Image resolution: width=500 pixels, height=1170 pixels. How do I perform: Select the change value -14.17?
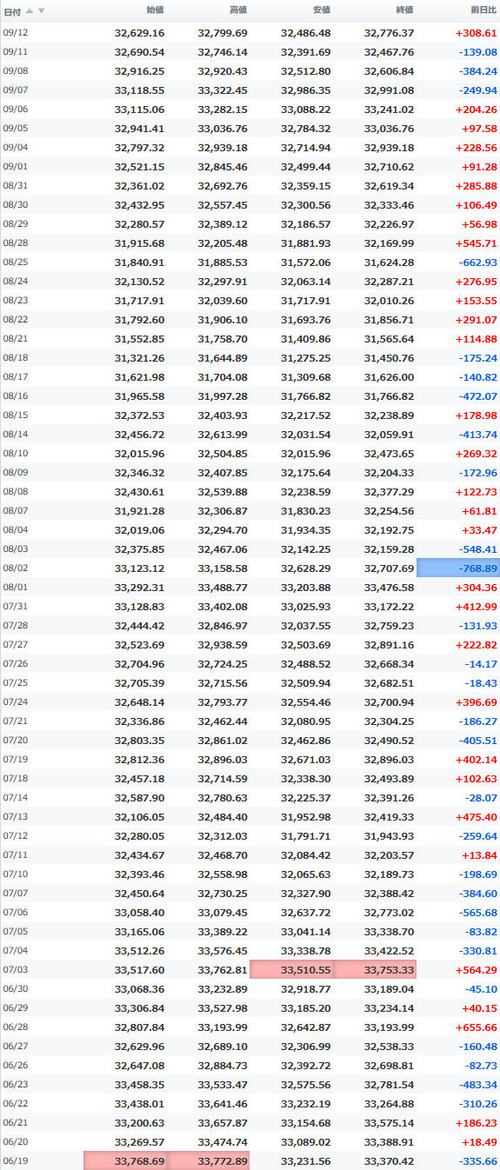tap(481, 664)
